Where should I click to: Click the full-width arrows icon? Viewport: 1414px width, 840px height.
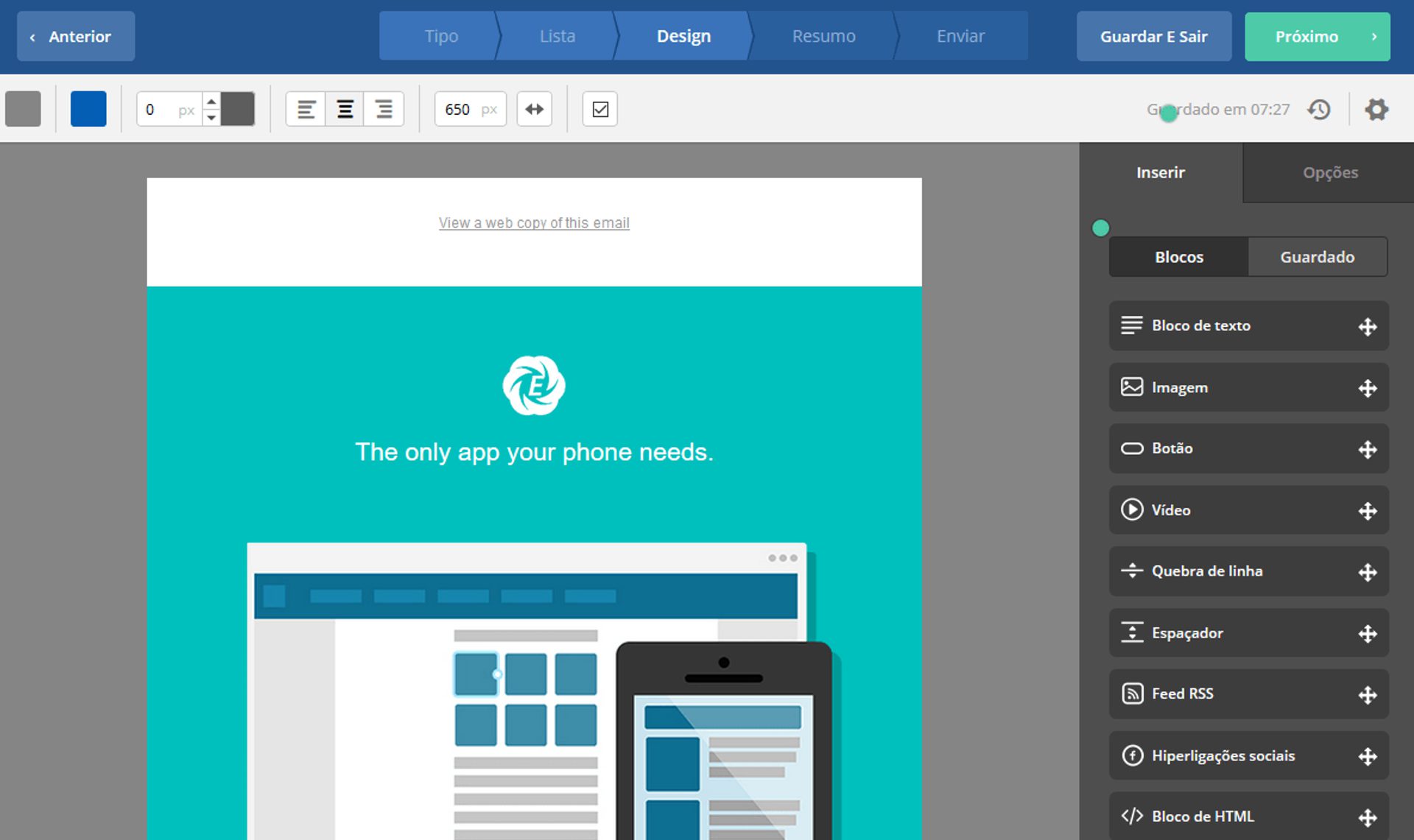point(534,110)
